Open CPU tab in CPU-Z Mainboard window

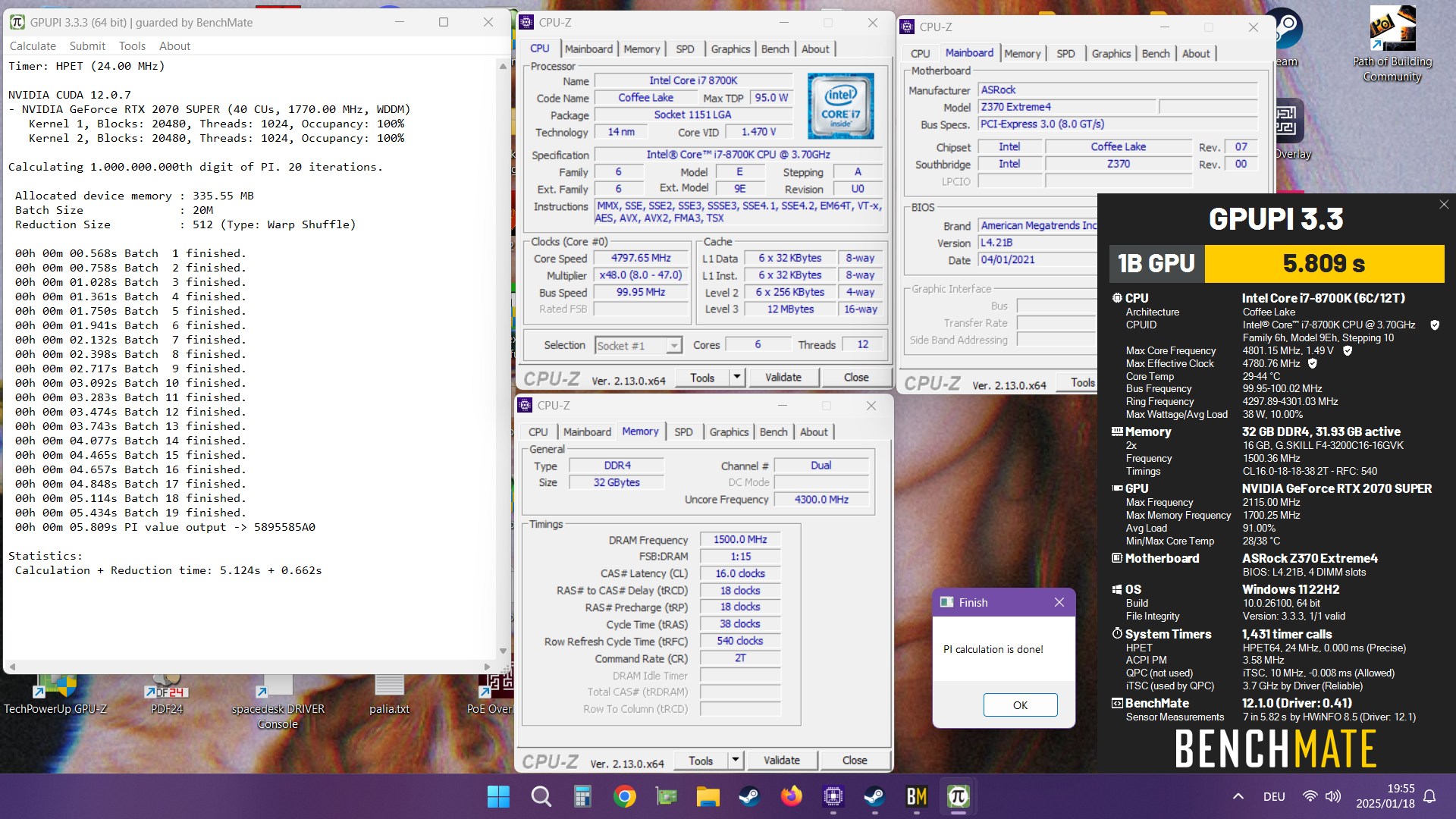tap(920, 53)
